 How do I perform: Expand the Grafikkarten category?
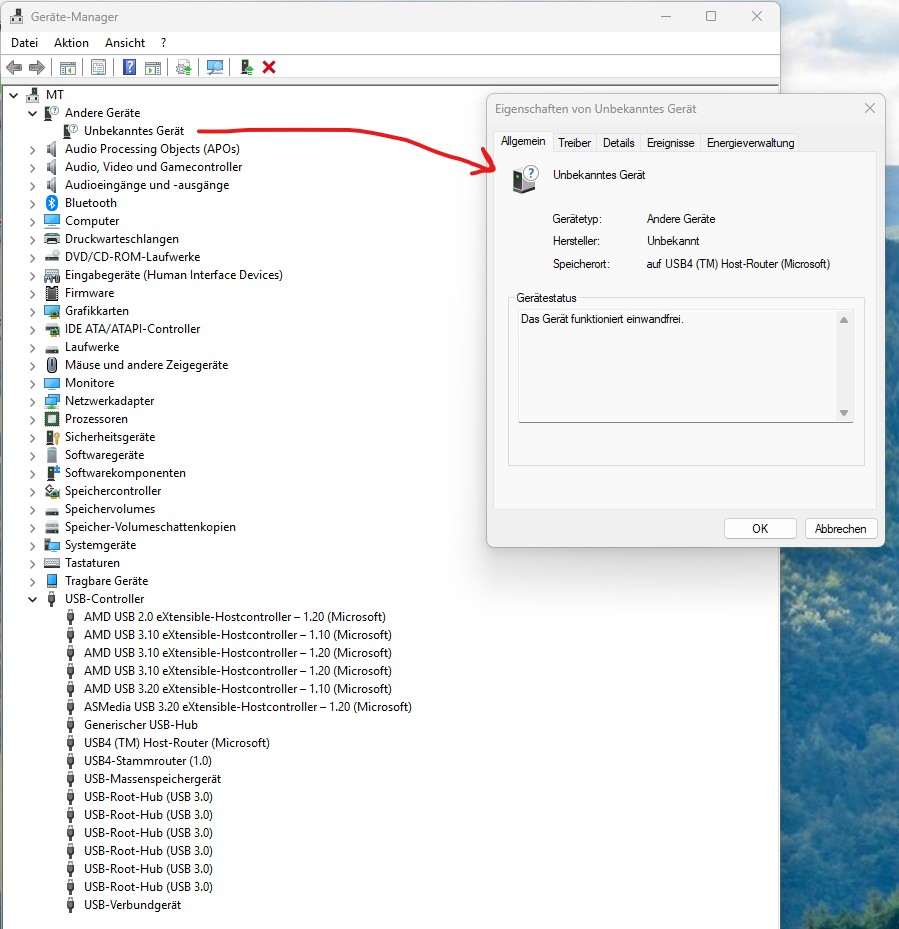(33, 312)
